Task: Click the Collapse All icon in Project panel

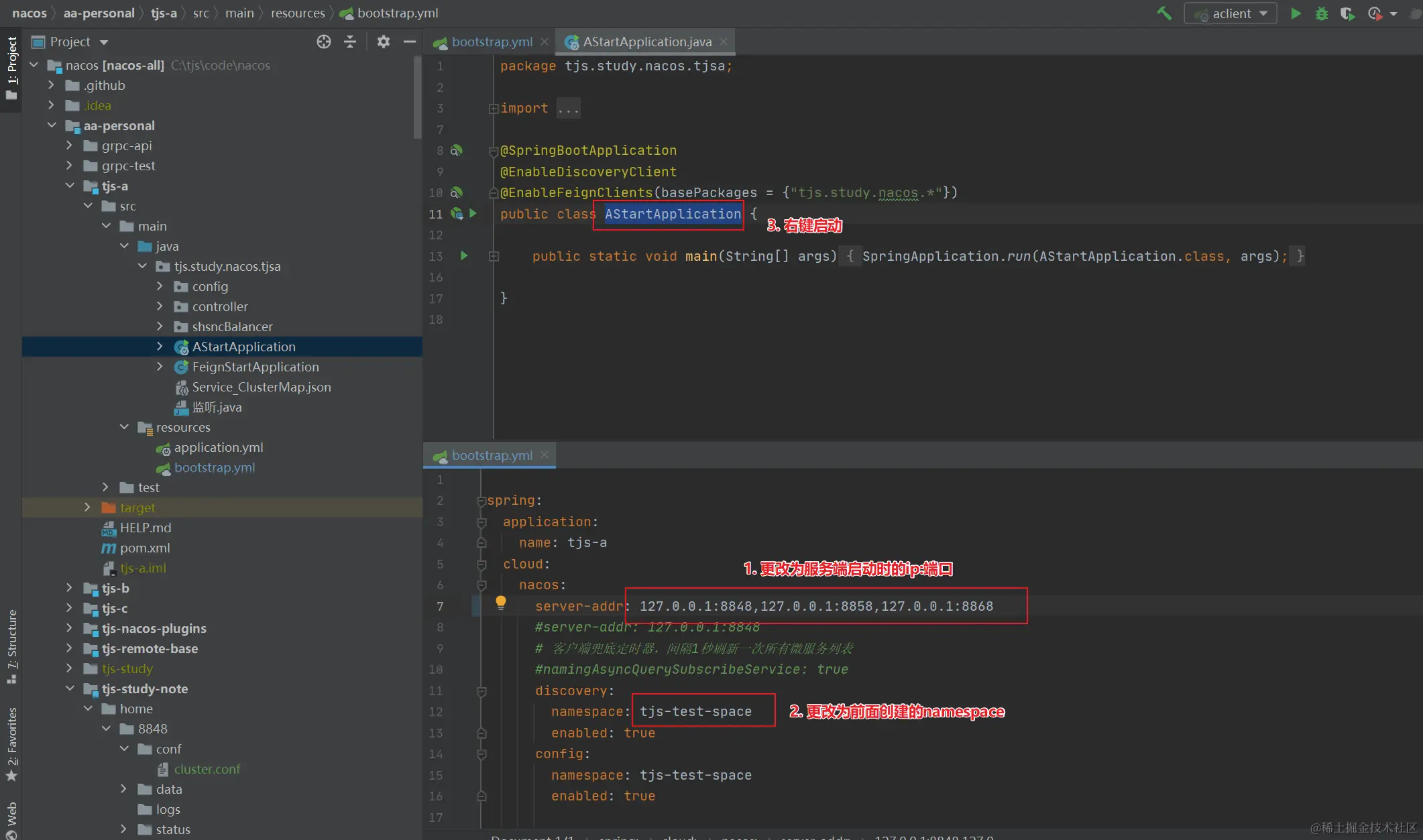Action: pyautogui.click(x=350, y=42)
